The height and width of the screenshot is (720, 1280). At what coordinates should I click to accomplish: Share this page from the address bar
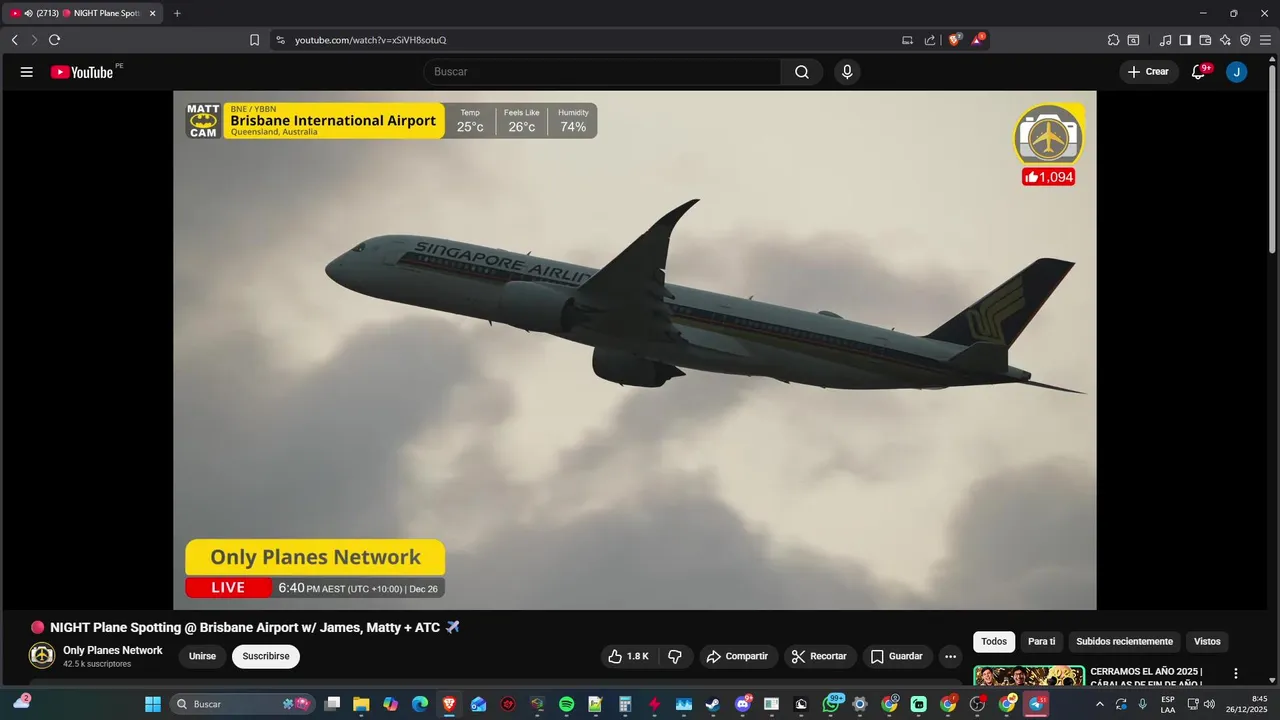[930, 40]
